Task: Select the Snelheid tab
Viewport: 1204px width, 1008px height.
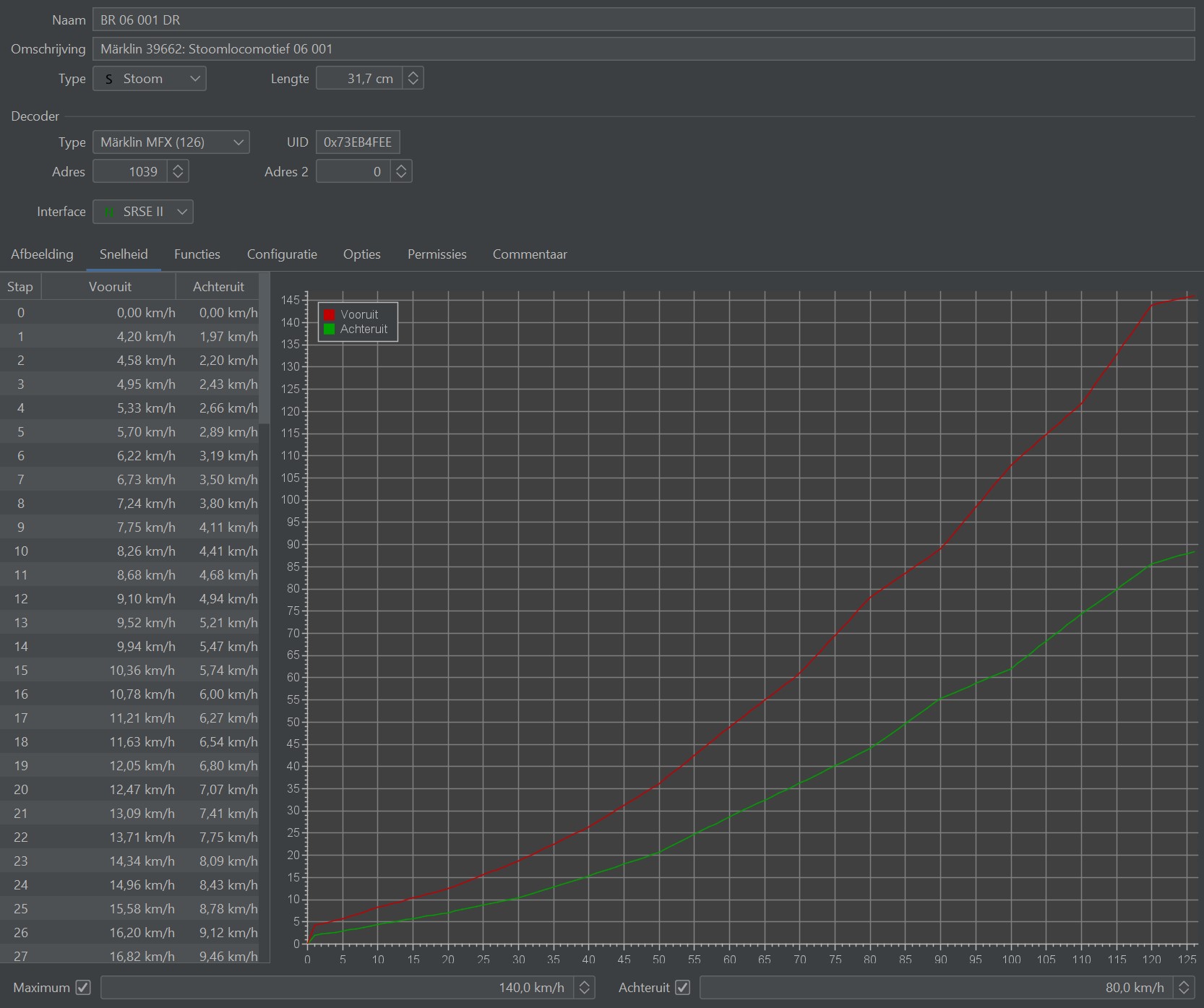Action: [x=124, y=254]
